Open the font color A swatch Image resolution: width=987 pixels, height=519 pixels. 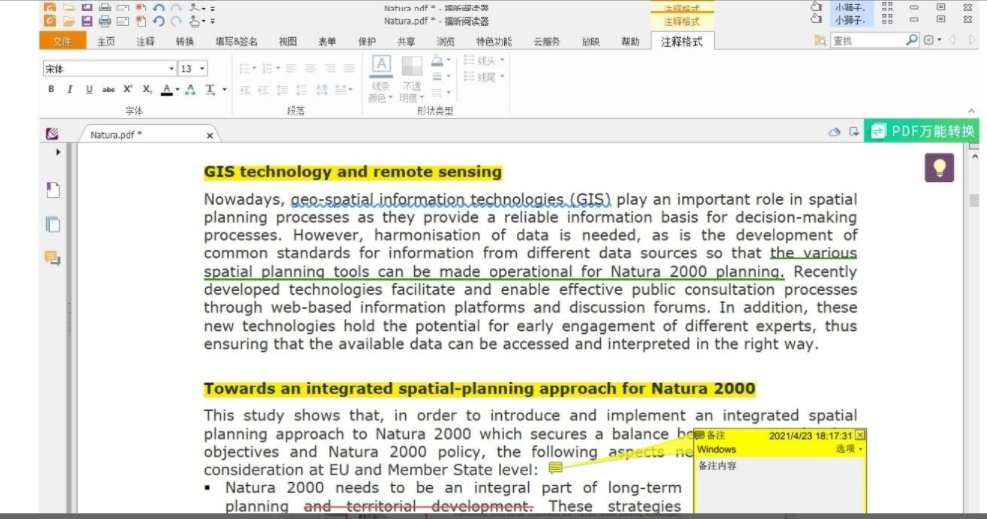167,90
